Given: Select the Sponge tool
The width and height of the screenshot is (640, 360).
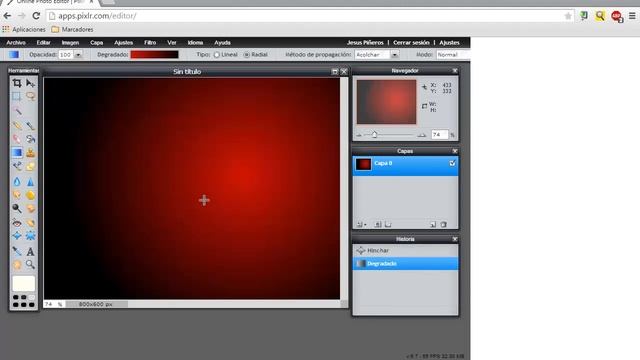Looking at the screenshot, I should tap(31, 195).
